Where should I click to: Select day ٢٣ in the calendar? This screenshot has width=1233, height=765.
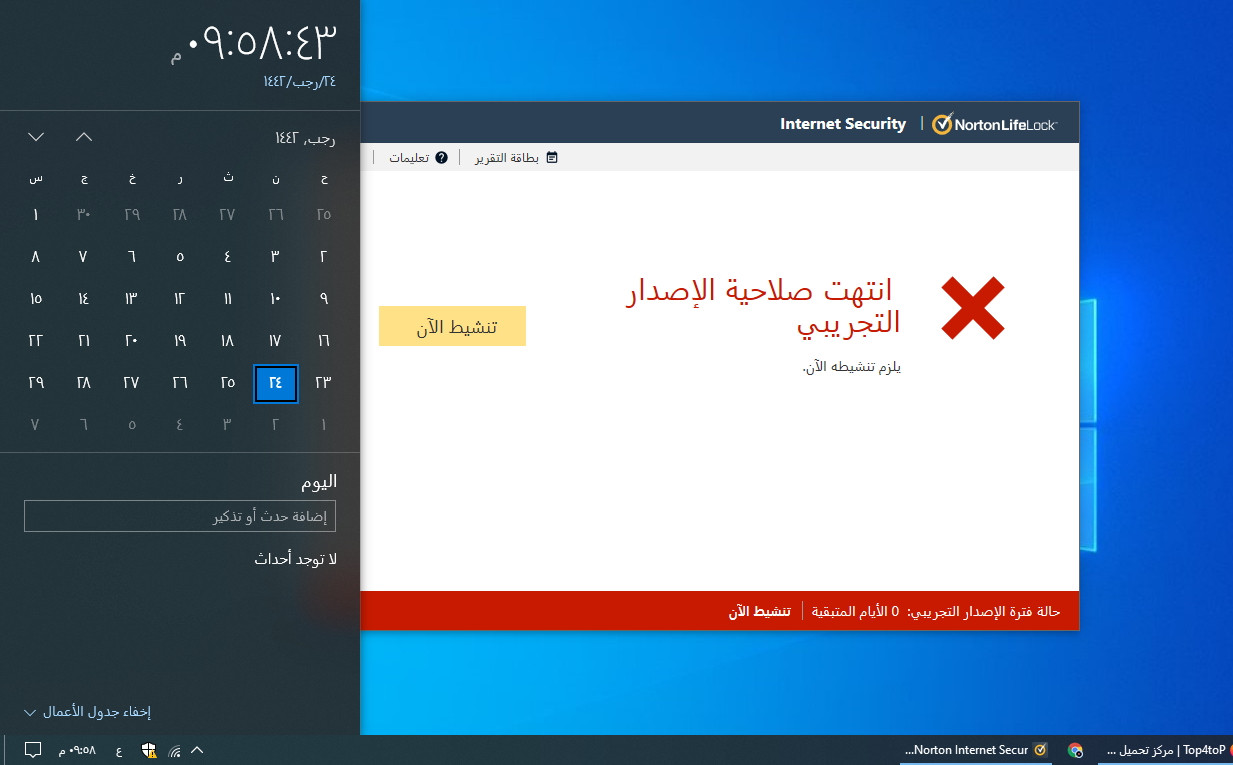(323, 382)
